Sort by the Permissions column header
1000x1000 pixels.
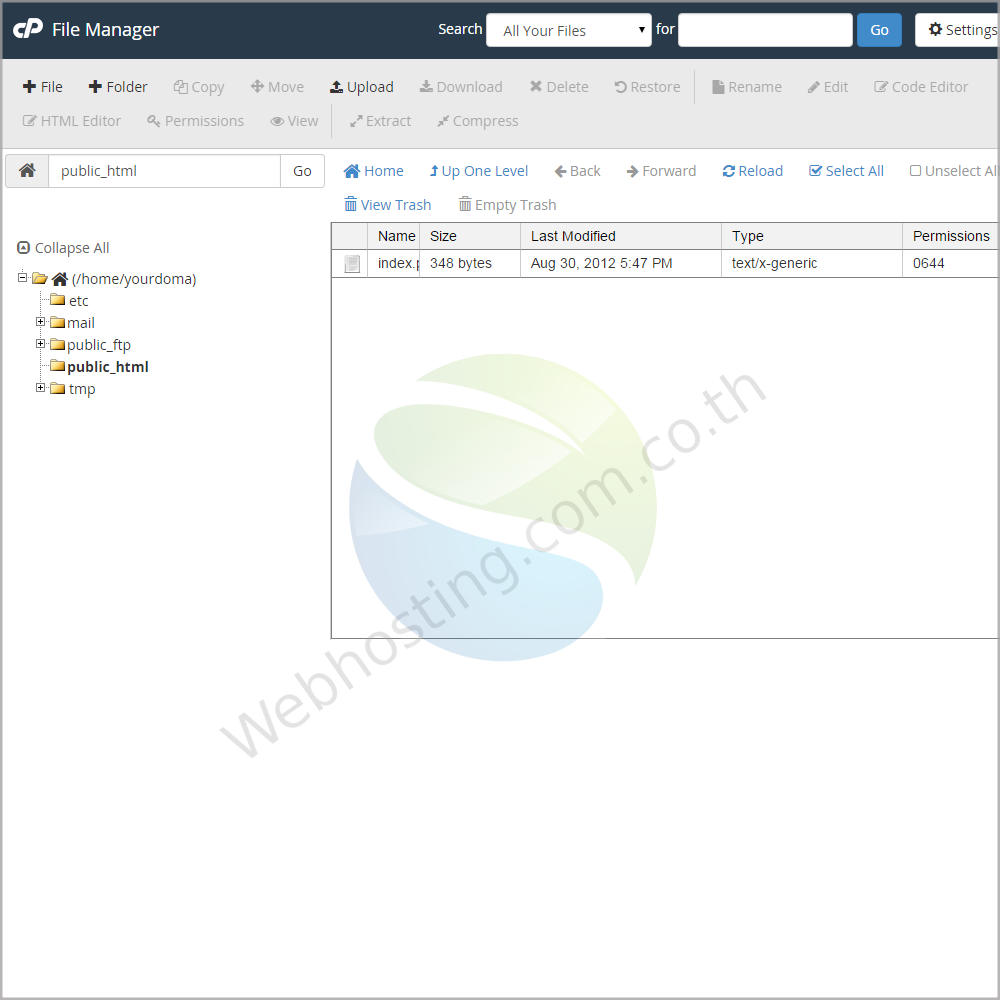pyautogui.click(x=951, y=236)
